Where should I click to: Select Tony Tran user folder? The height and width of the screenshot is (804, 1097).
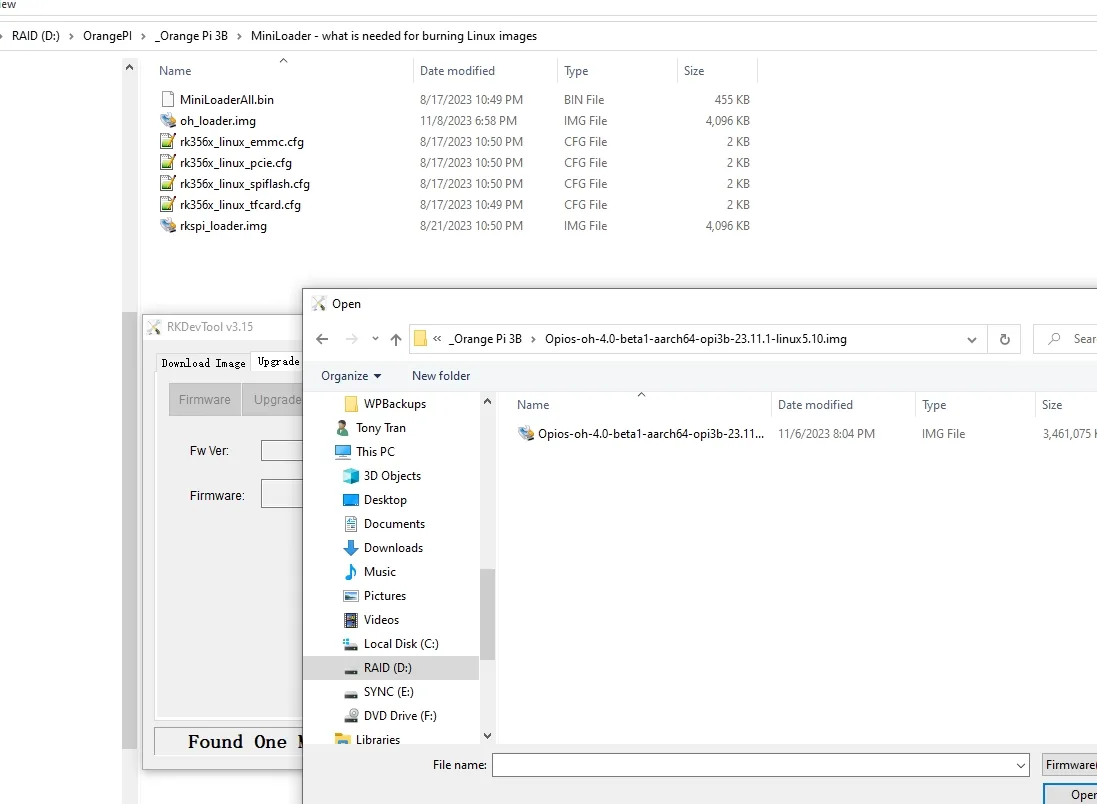(380, 428)
